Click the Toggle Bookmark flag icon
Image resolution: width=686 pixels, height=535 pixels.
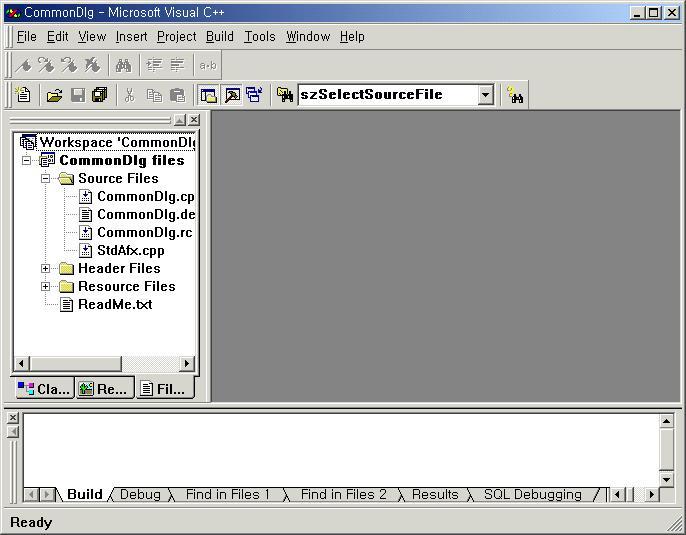(23, 65)
